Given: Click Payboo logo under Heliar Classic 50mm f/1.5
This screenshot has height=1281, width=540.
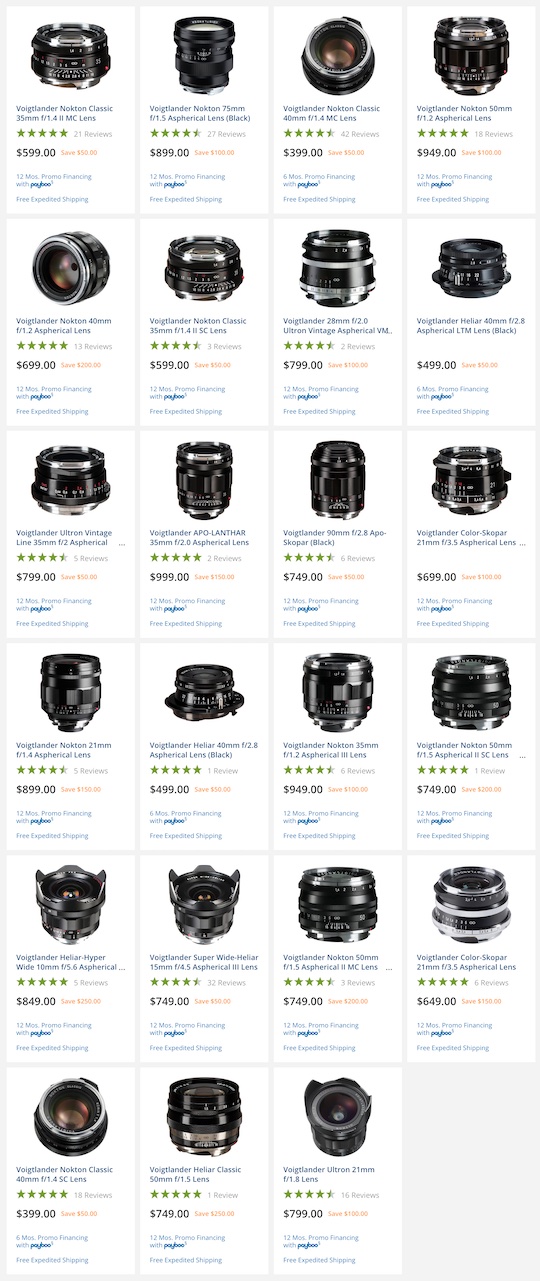Looking at the screenshot, I should tap(175, 1245).
